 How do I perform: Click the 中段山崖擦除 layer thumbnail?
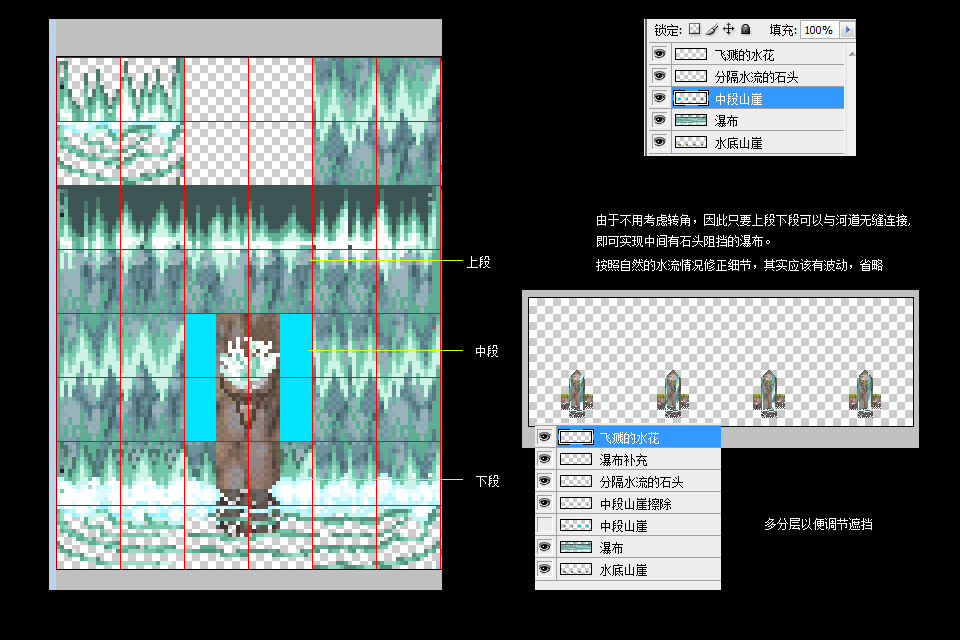point(576,503)
